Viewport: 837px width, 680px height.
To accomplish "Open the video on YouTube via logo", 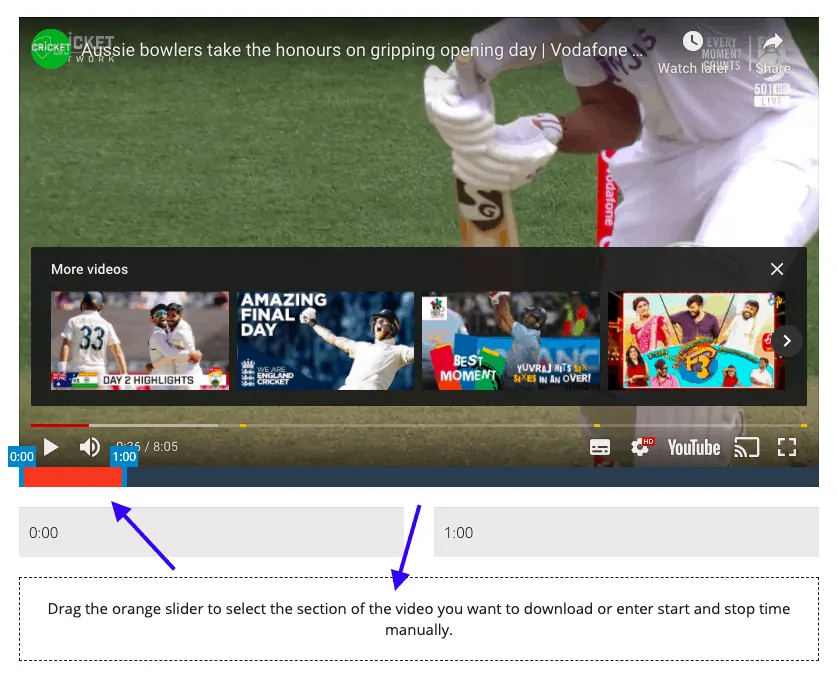I will [694, 447].
